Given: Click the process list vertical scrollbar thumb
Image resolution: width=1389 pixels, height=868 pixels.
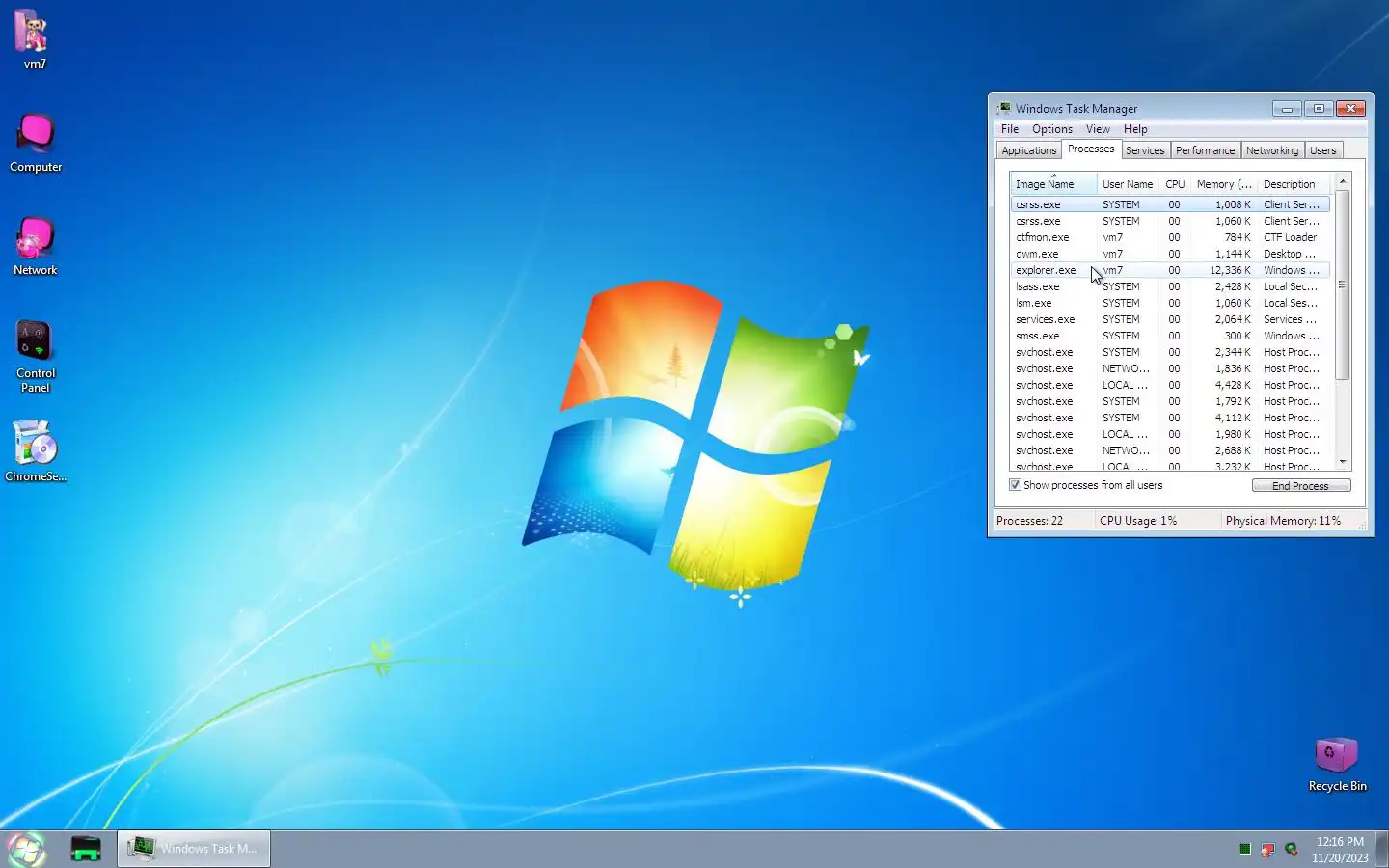Looking at the screenshot, I should (x=1342, y=285).
